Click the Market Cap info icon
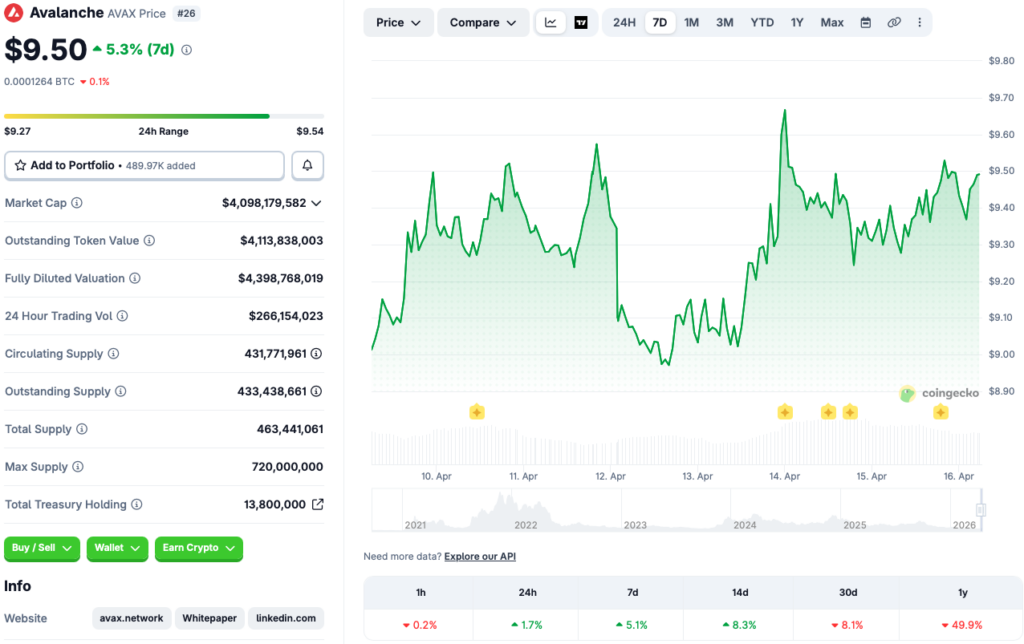This screenshot has height=644, width=1024. point(77,203)
